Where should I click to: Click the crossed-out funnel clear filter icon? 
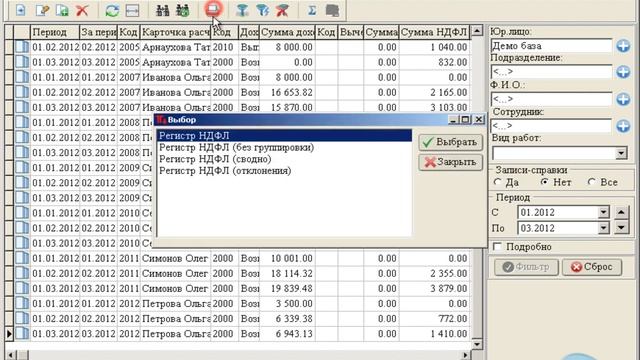282,10
